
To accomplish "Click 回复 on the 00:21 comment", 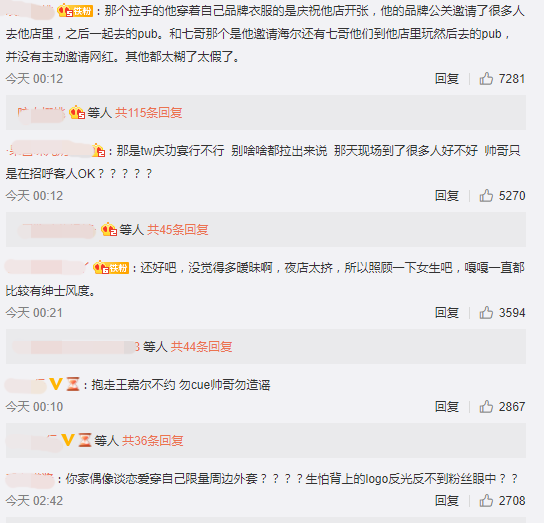I will click(x=447, y=313).
